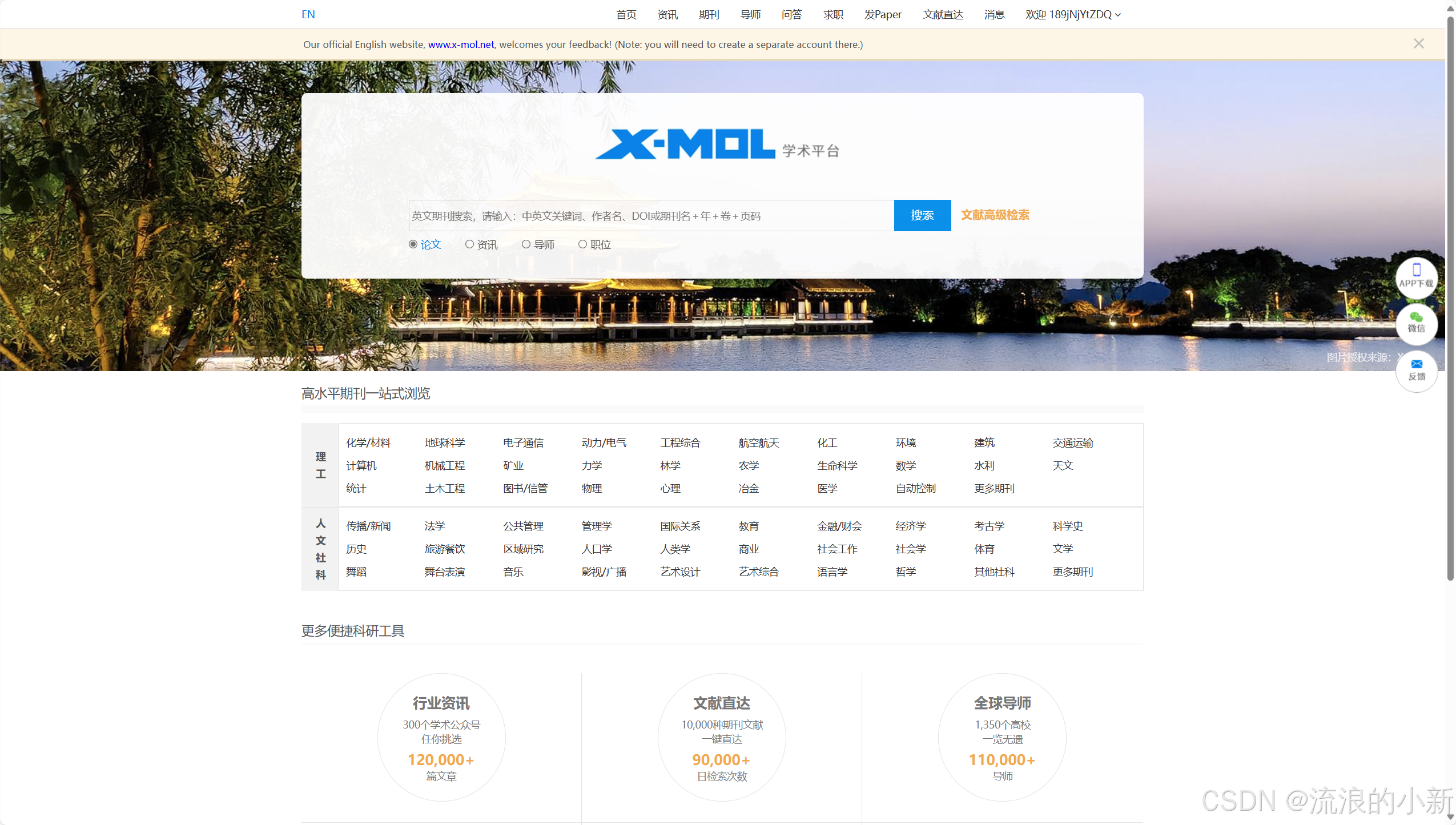Choose the 导师 radio button
Image resolution: width=1456 pixels, height=825 pixels.
click(526, 244)
